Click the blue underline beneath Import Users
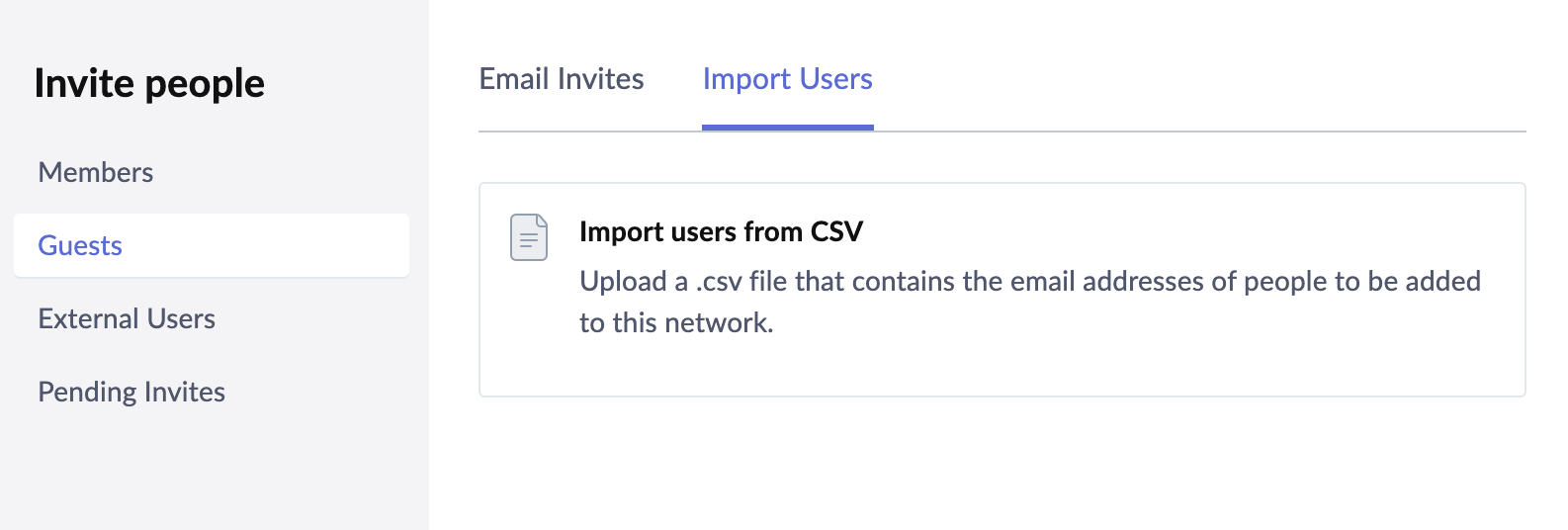Image resolution: width=1568 pixels, height=530 pixels. click(787, 128)
